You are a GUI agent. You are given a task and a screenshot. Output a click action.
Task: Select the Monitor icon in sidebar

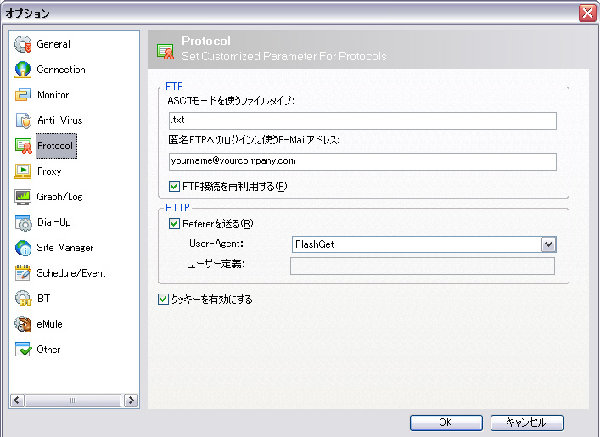[x=23, y=96]
